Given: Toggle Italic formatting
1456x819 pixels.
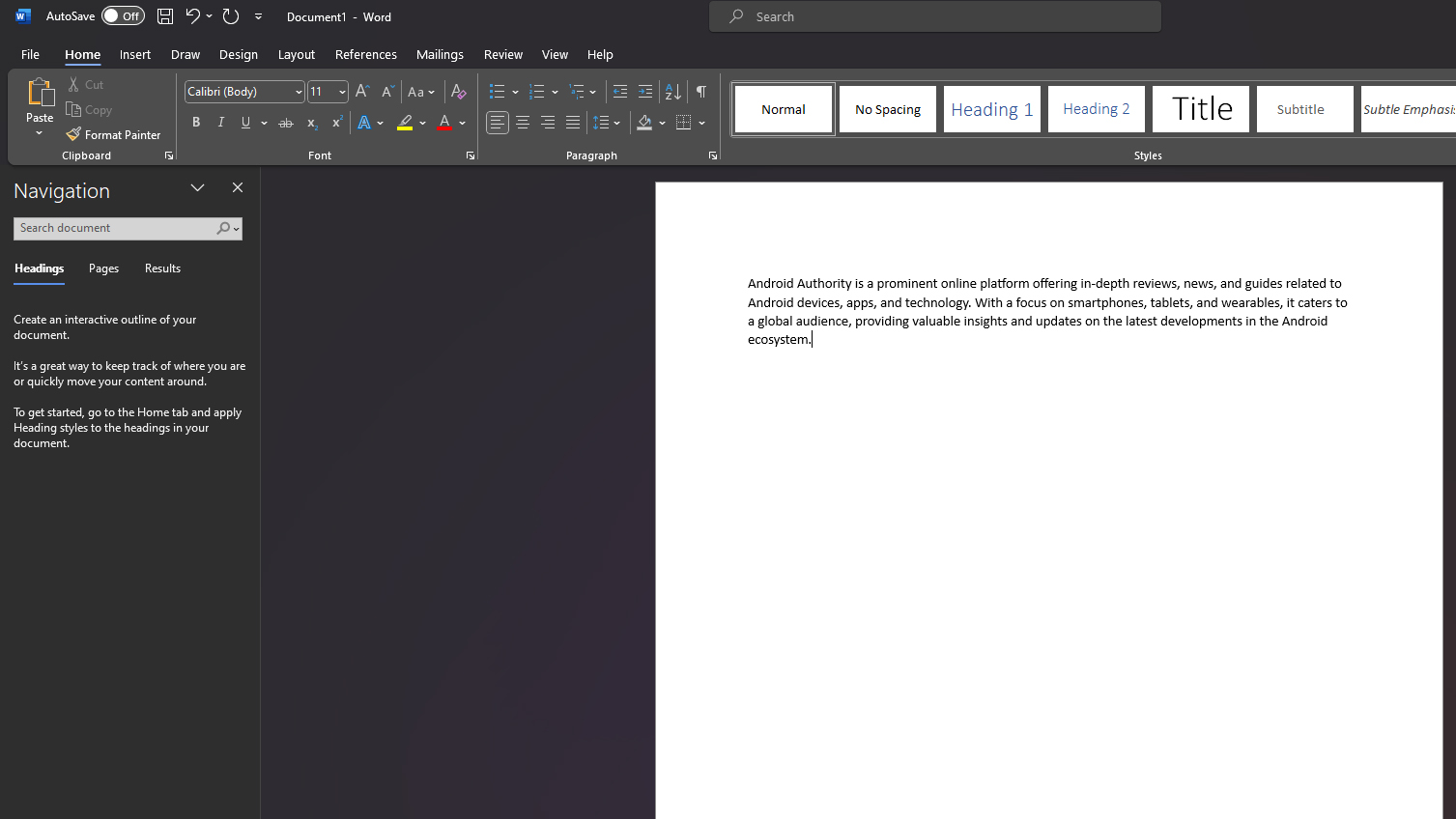Looking at the screenshot, I should (x=221, y=123).
